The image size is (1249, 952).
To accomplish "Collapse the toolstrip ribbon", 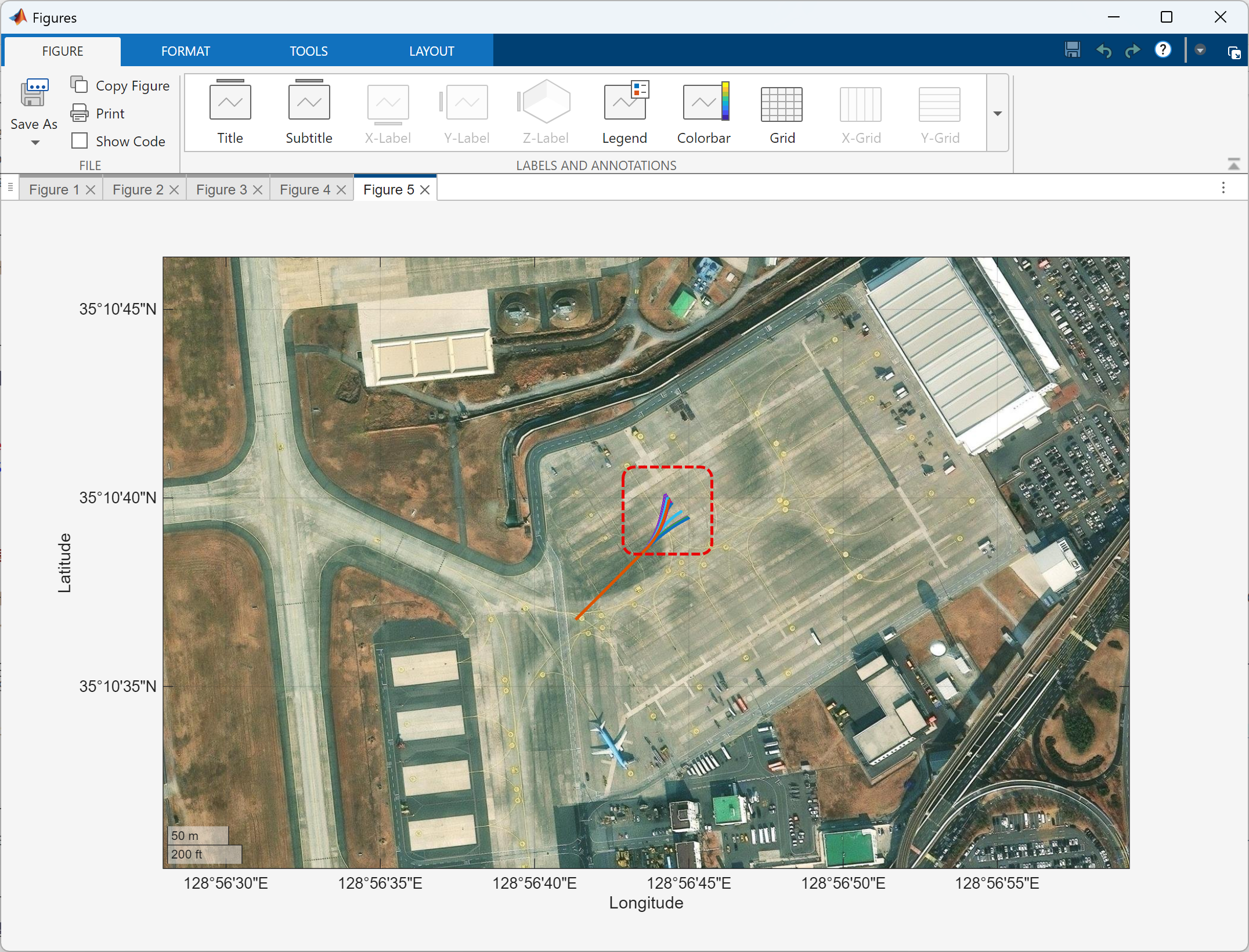I will 1234,165.
